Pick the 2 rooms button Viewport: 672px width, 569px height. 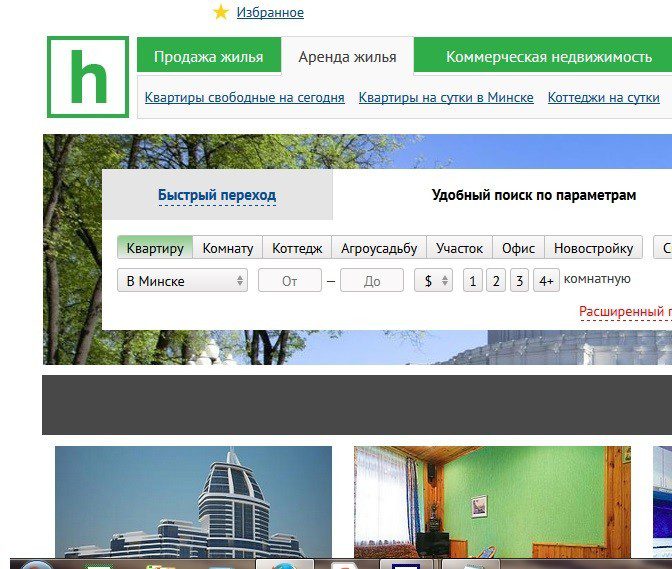coord(496,281)
